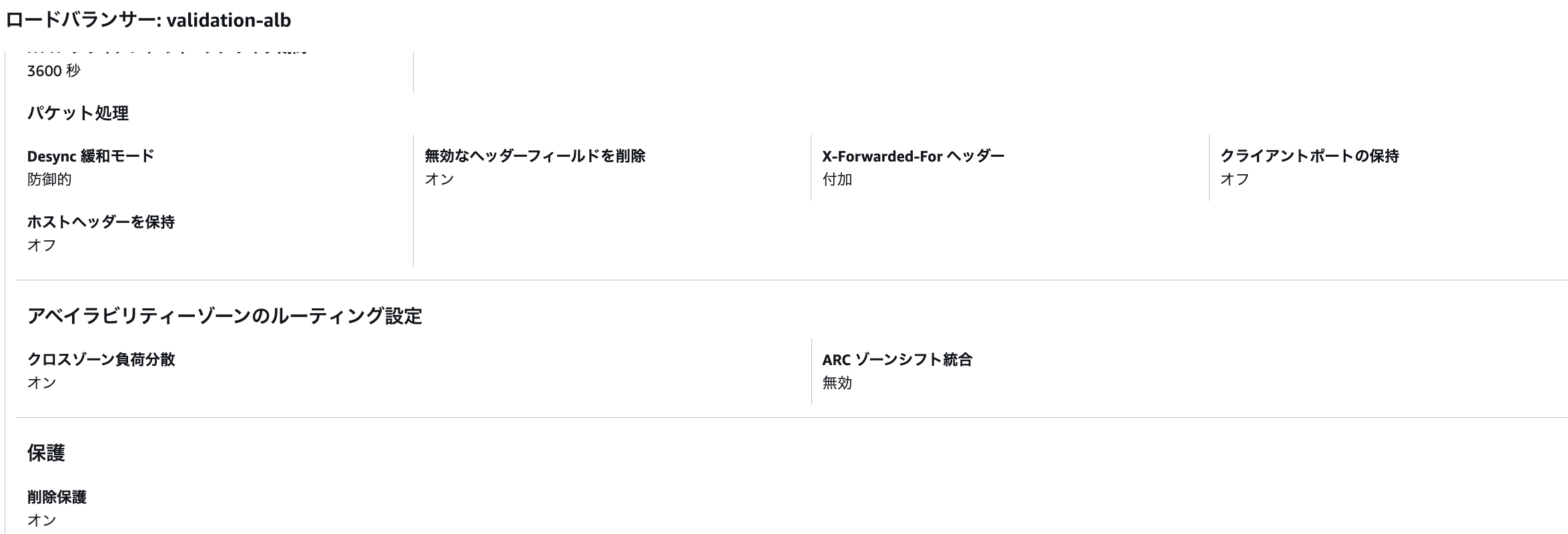Click オン under 無効なヘッダーフィールドを削除
Viewport: 1568px width, 534px height.
[x=439, y=180]
